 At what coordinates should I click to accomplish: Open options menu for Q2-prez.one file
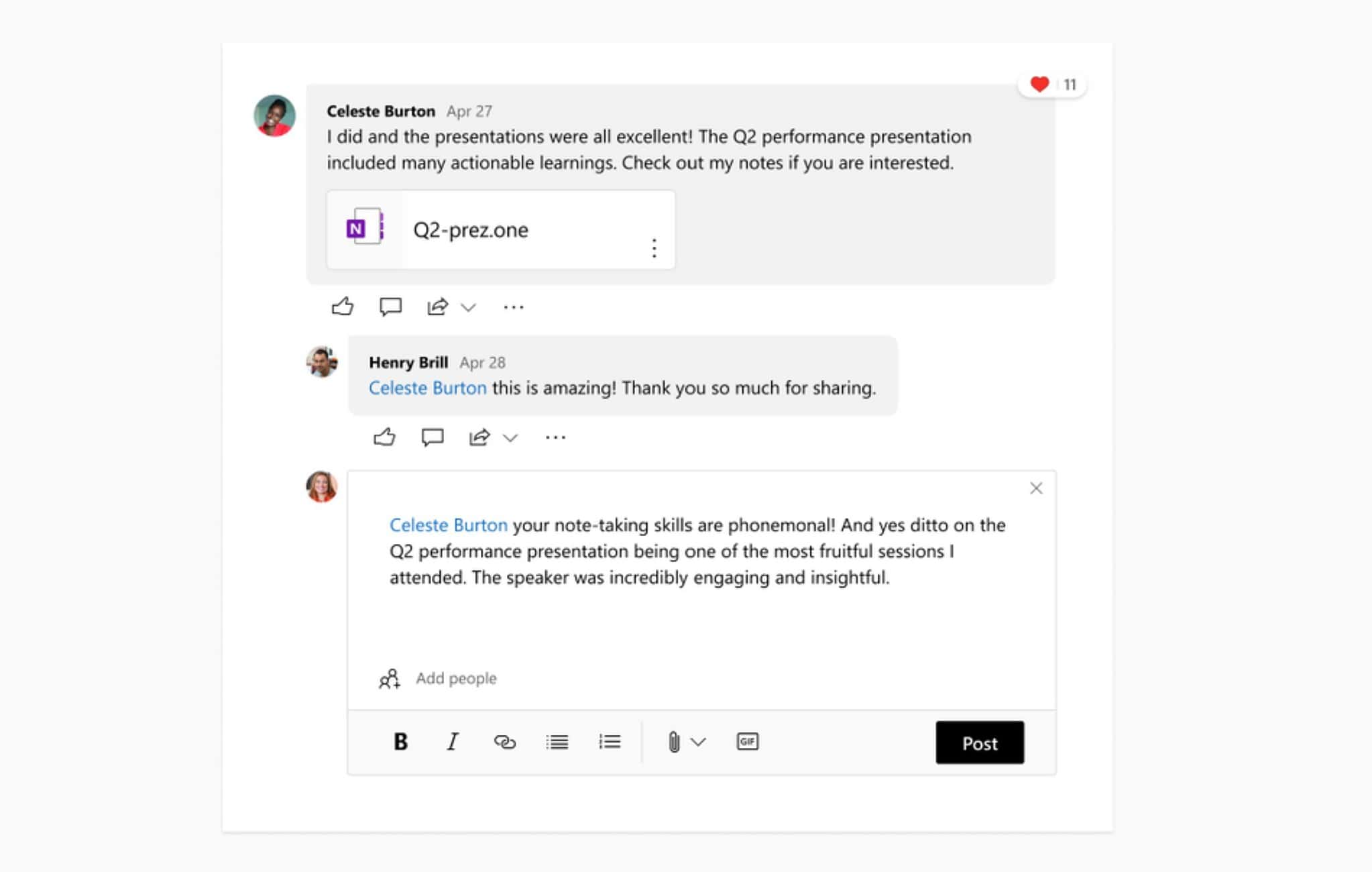(654, 249)
